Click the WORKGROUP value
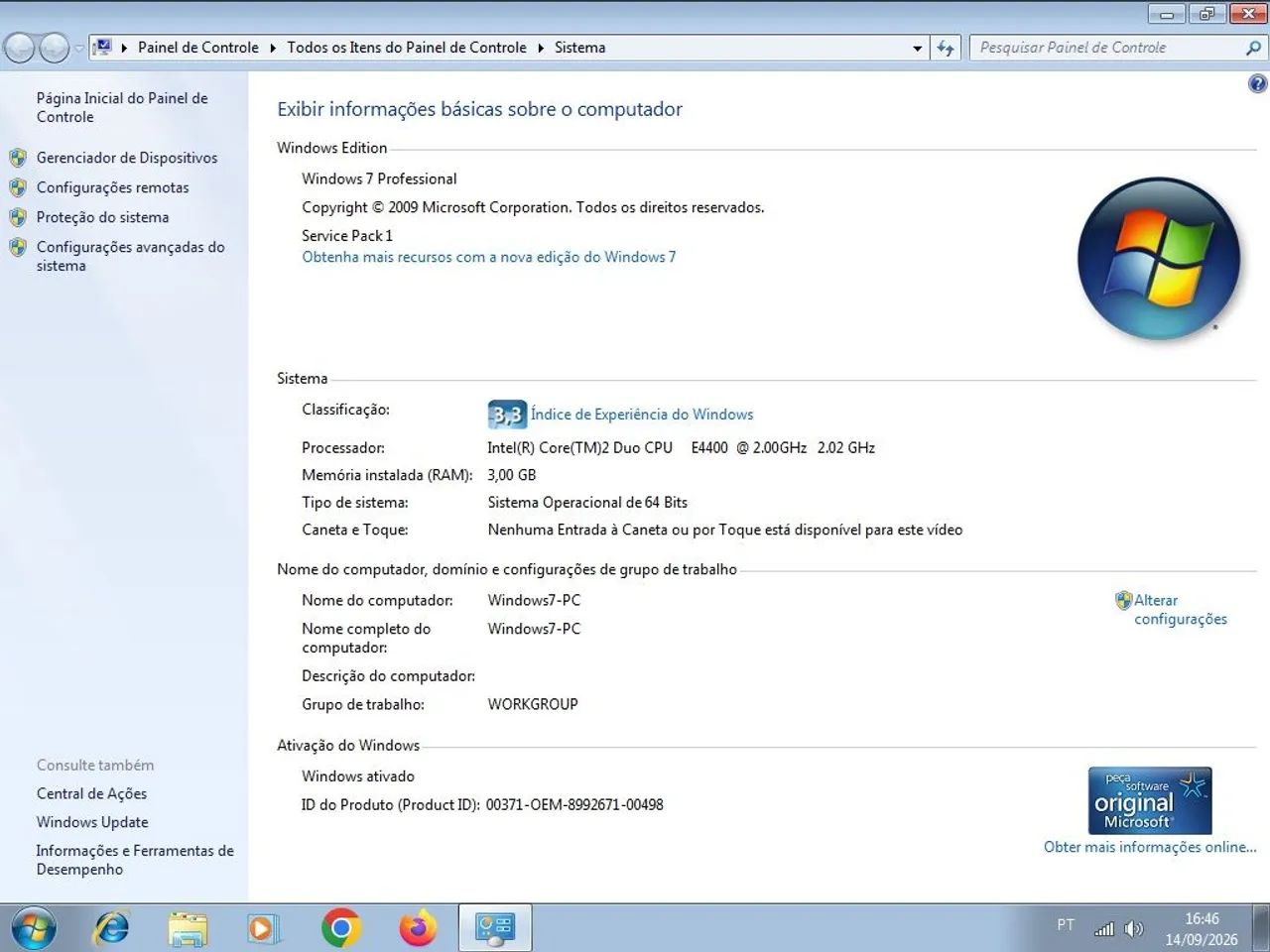 [533, 704]
